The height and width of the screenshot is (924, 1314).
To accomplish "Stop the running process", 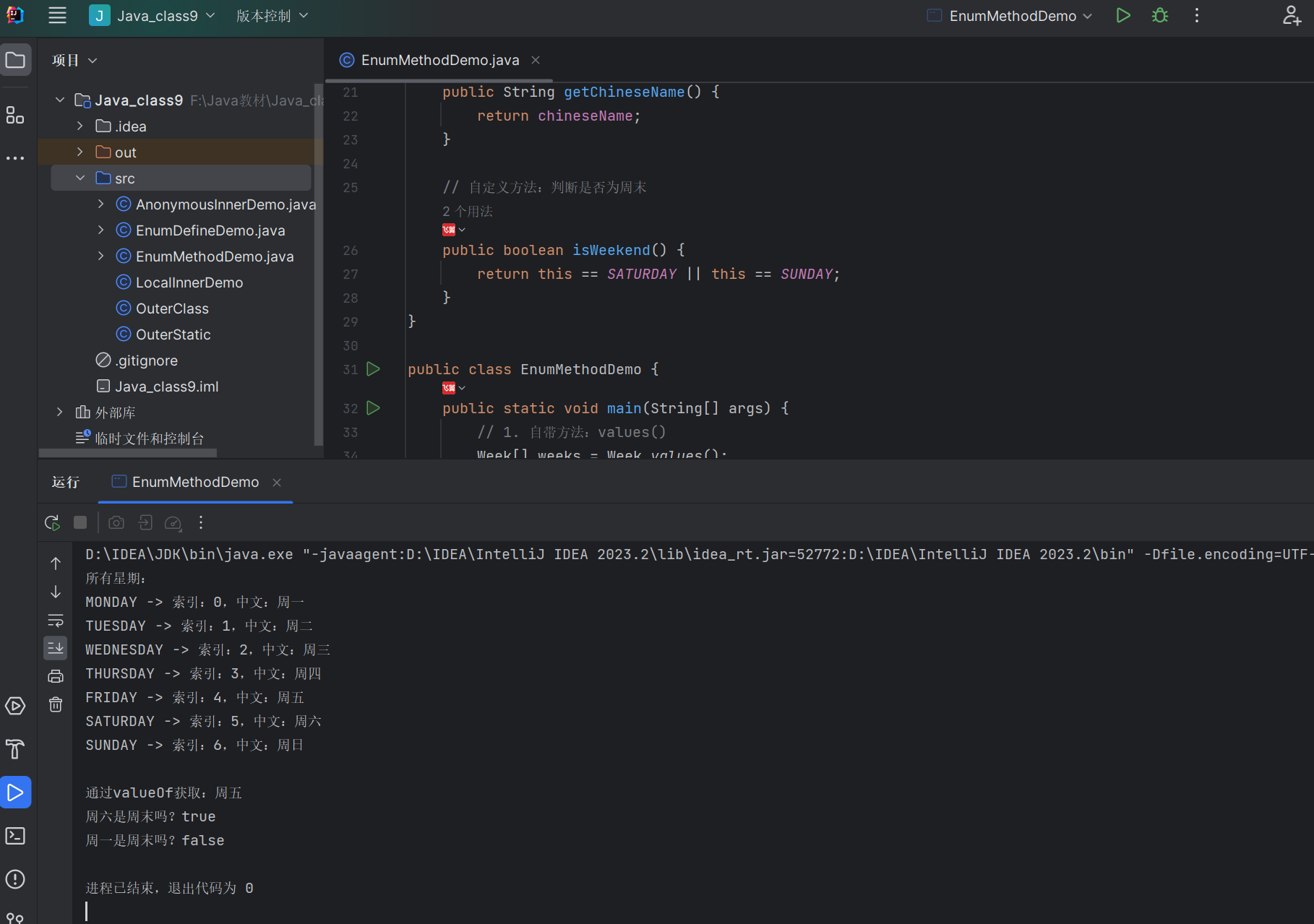I will pos(80,522).
